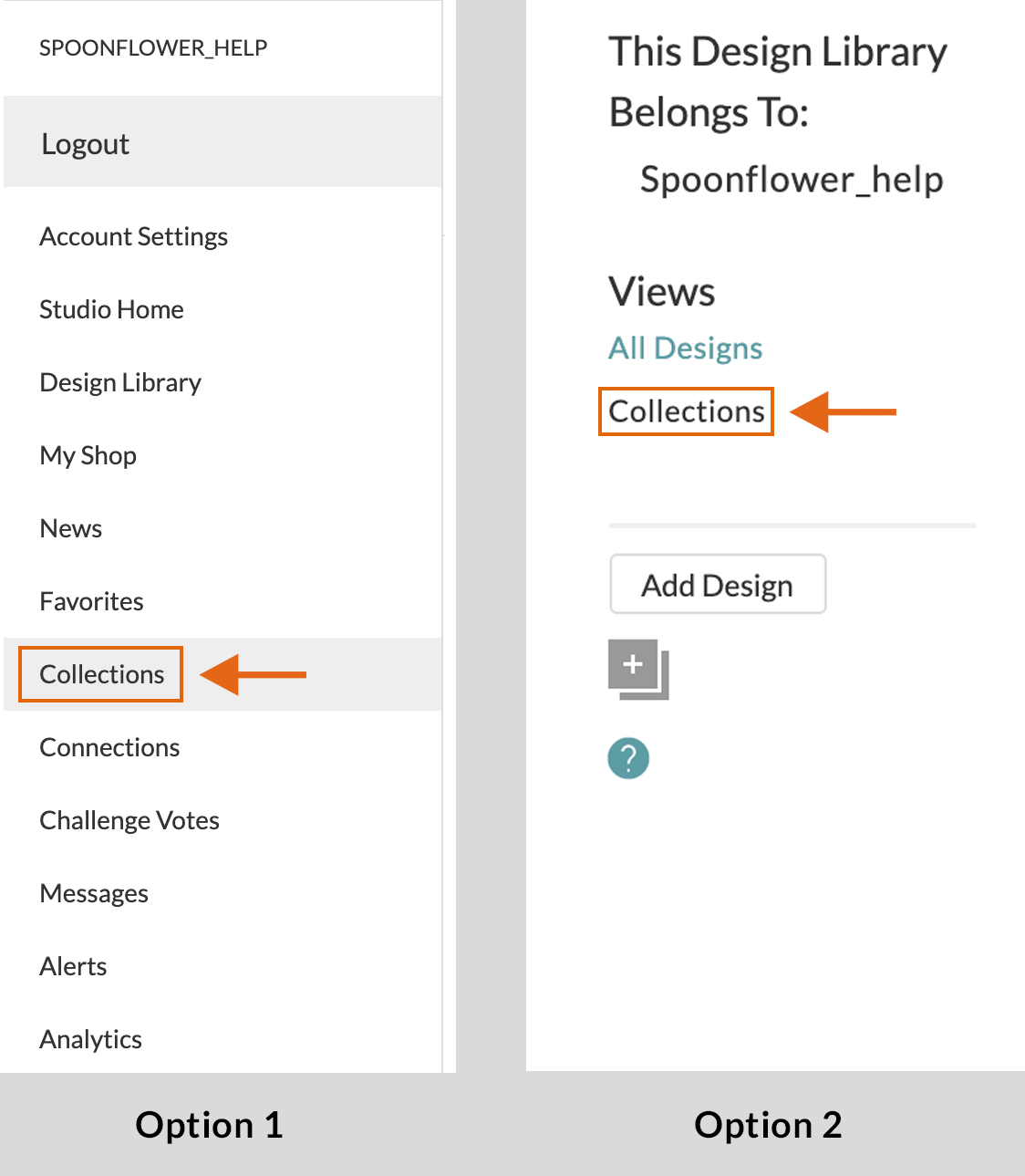Viewport: 1025px width, 1176px height.
Task: Click the Views heading
Action: coord(662,292)
